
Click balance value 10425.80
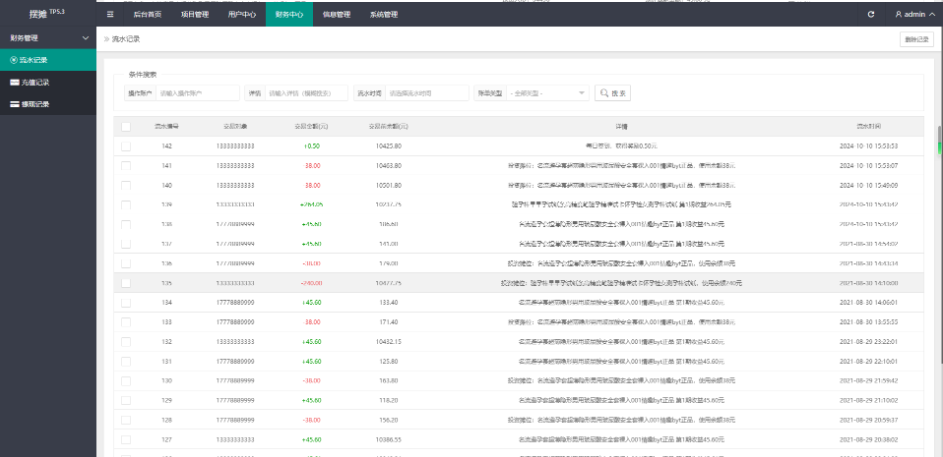coord(389,146)
